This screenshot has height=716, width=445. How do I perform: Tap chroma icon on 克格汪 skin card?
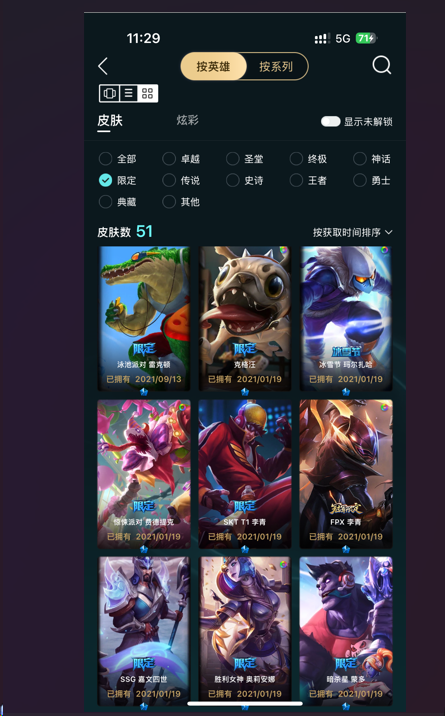point(284,250)
